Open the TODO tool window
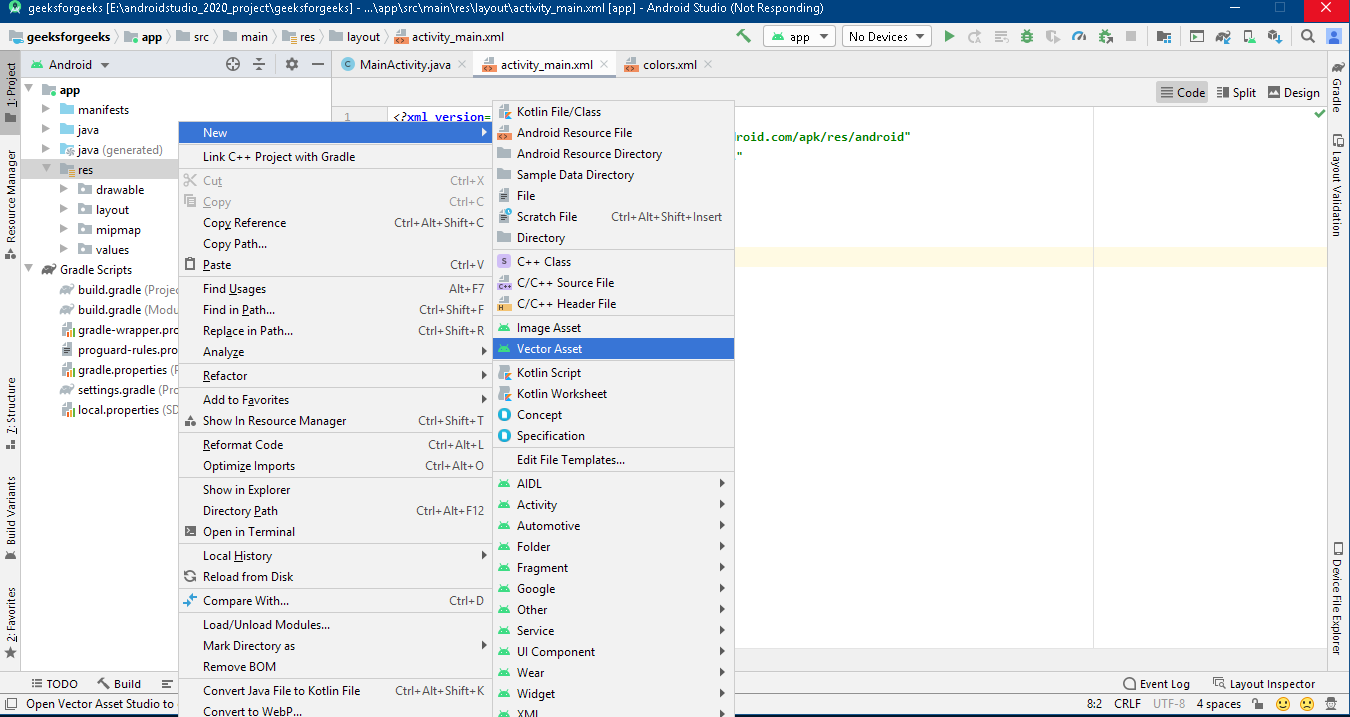1350x717 pixels. point(53,684)
